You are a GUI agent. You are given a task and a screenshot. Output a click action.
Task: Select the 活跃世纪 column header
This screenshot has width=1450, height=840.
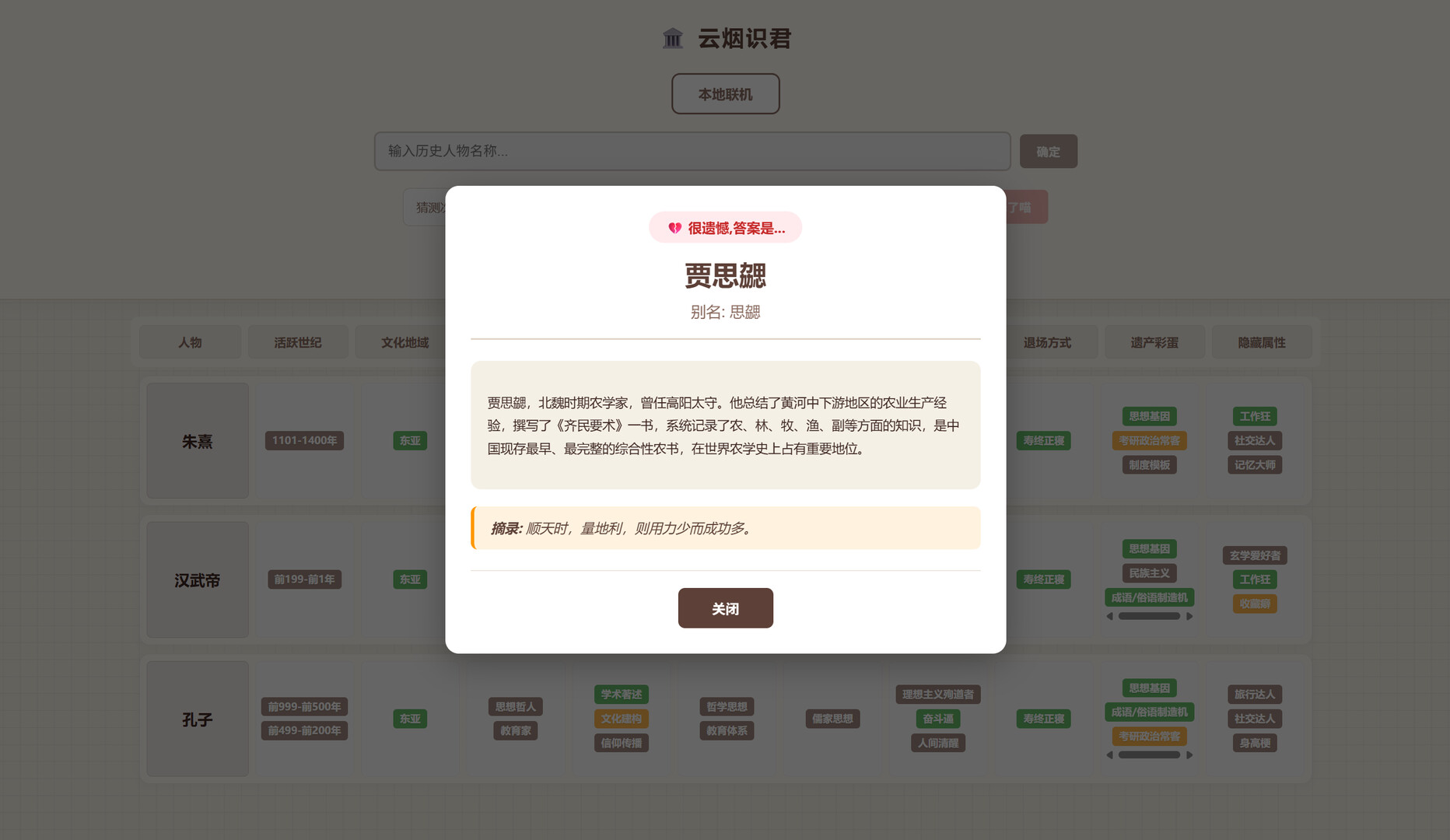[x=298, y=343]
